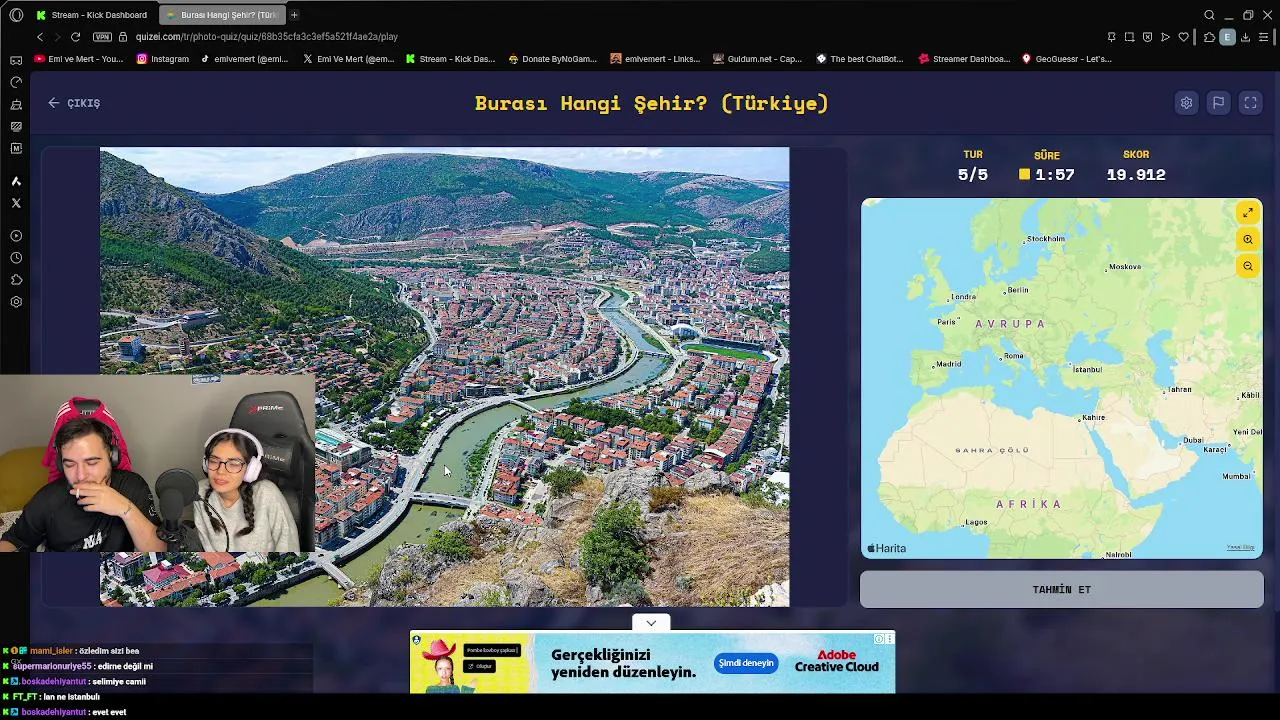
Task: Click the quizei.com address bar URL
Action: pyautogui.click(x=267, y=37)
